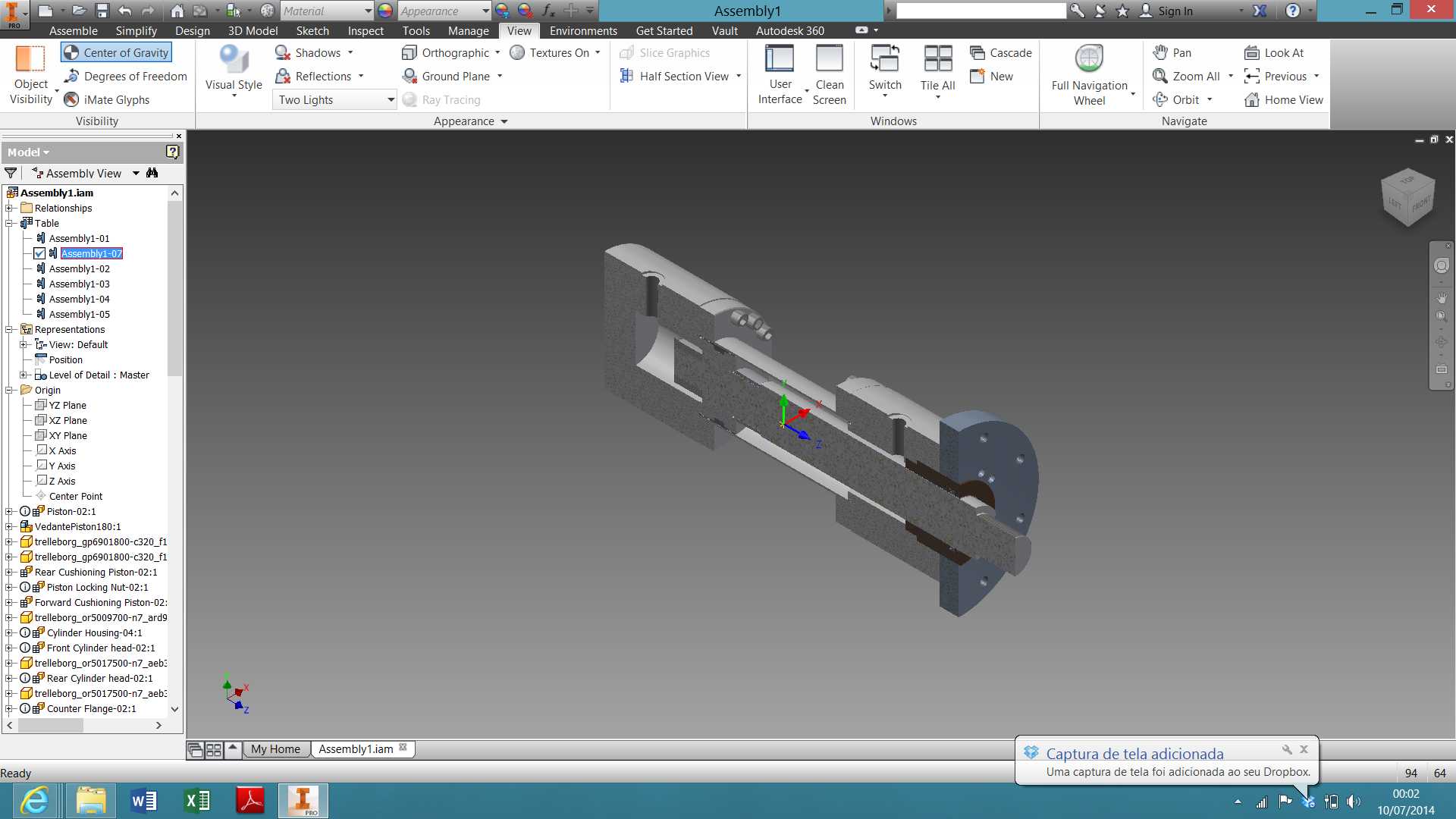Viewport: 1456px width, 819px height.
Task: Open the Autodesk 360 ribbon tab
Action: [789, 30]
